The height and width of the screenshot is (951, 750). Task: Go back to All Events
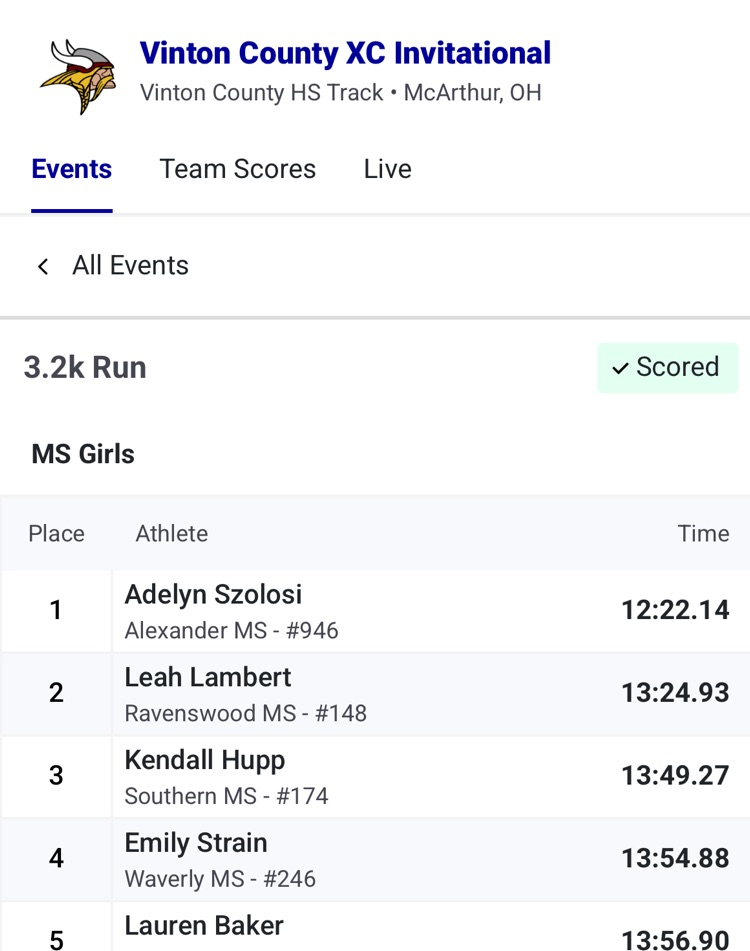click(130, 266)
